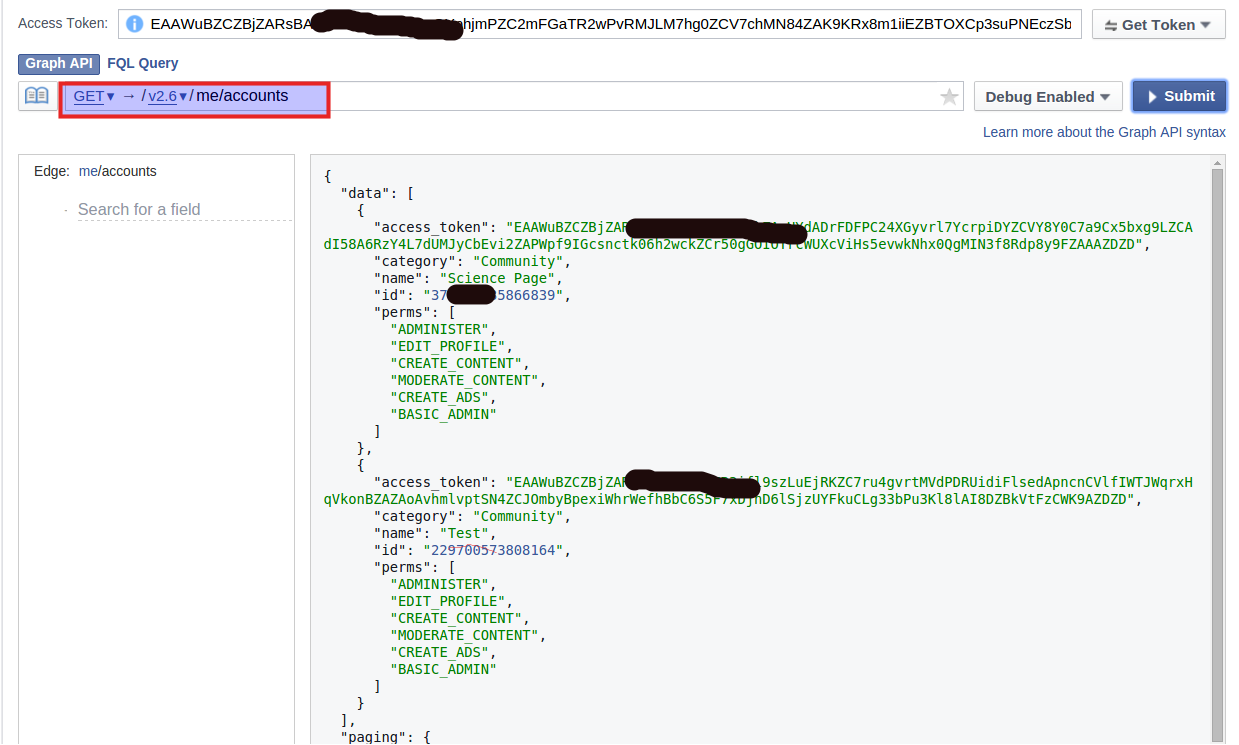Click the first "Community" category value
Viewport: 1239px width, 745px height.
[x=516, y=261]
